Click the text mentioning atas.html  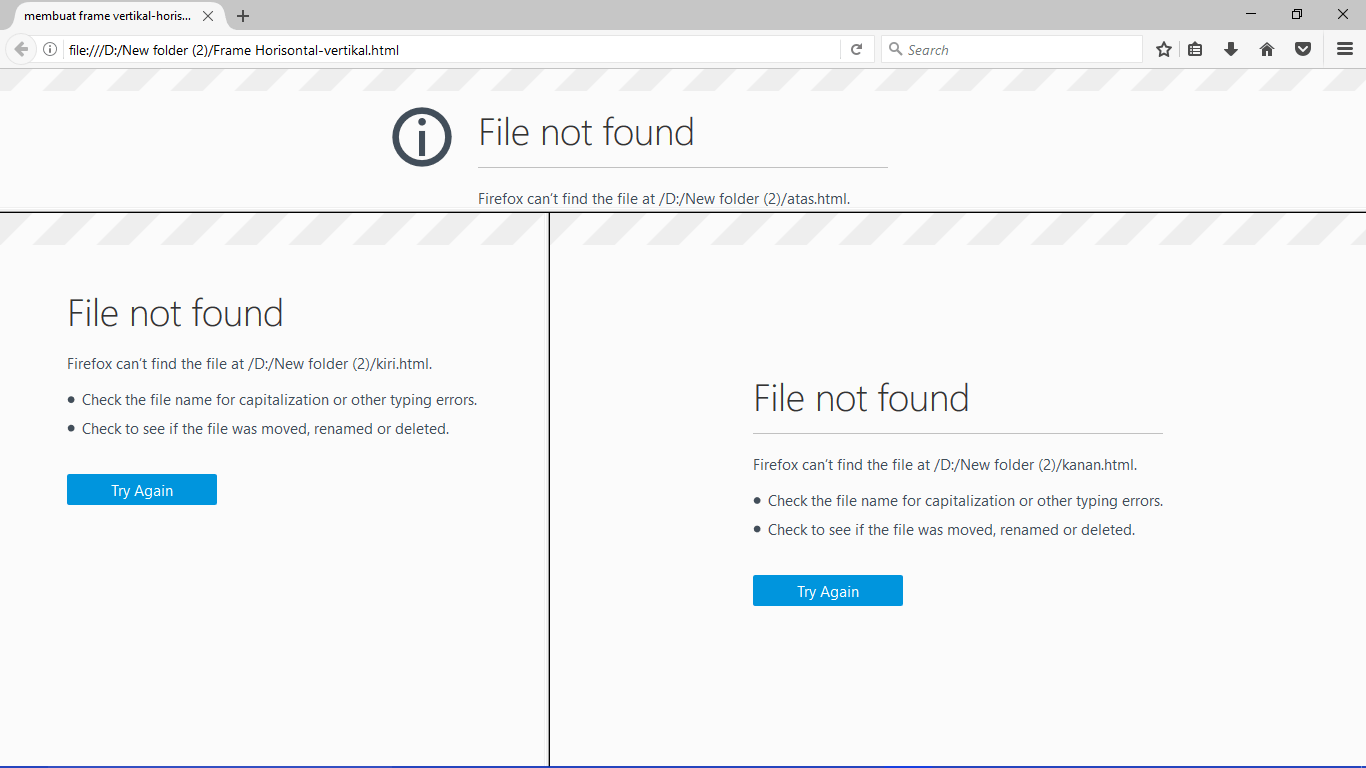point(664,199)
